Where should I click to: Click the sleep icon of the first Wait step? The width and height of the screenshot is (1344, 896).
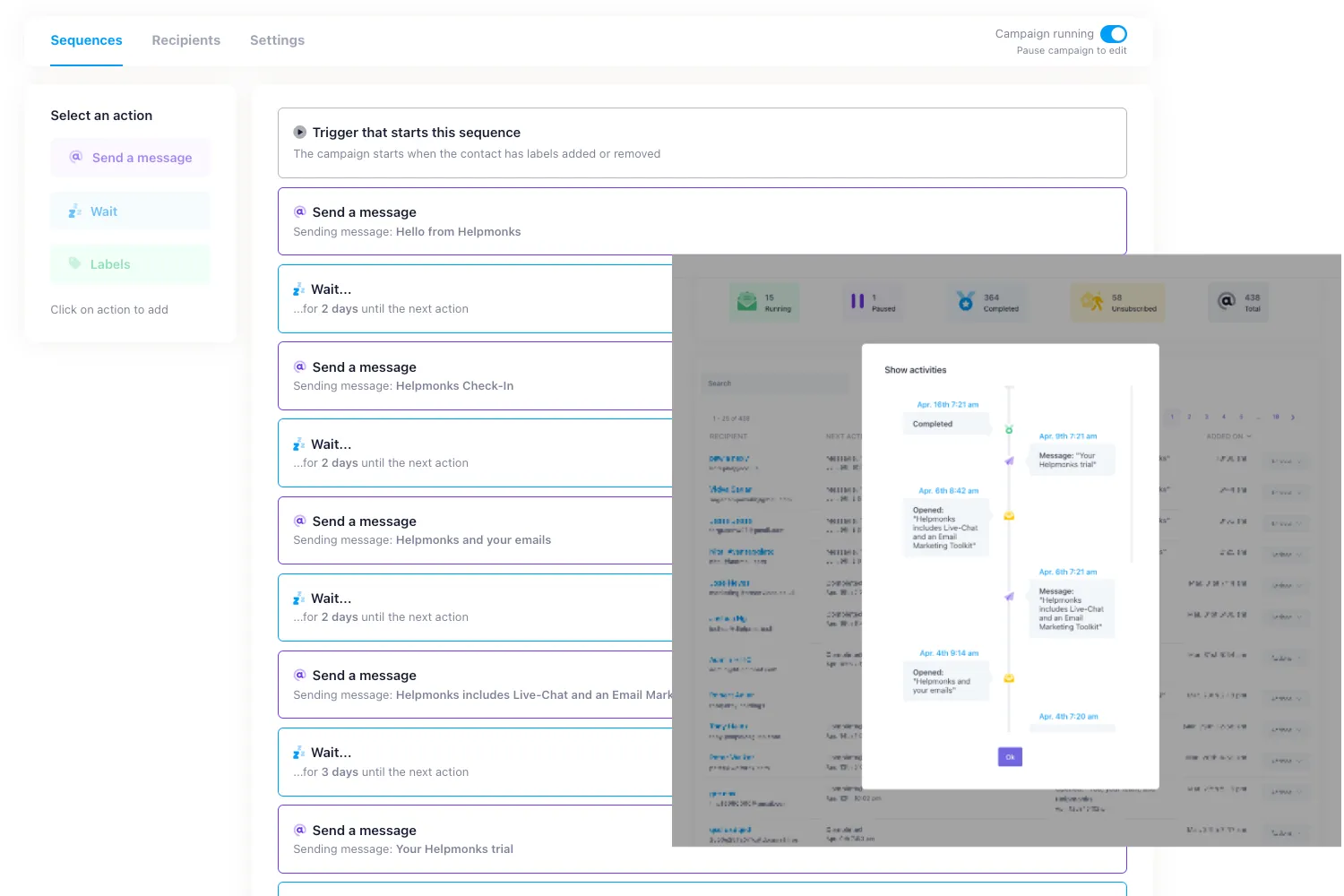(299, 289)
